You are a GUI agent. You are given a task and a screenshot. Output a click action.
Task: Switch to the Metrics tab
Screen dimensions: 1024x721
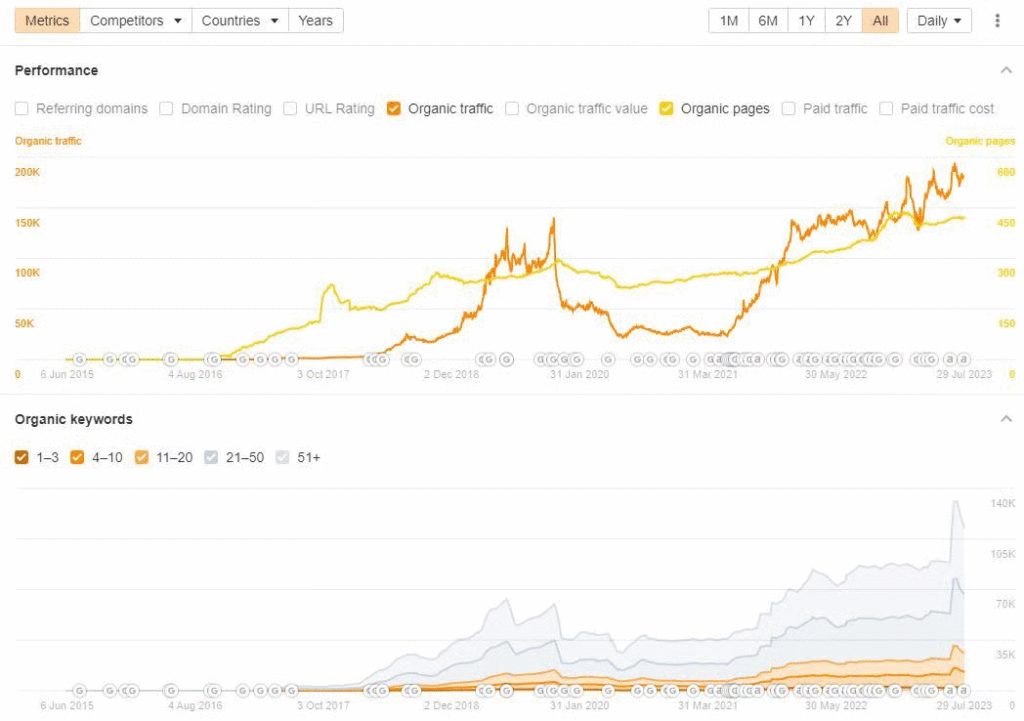coord(47,21)
